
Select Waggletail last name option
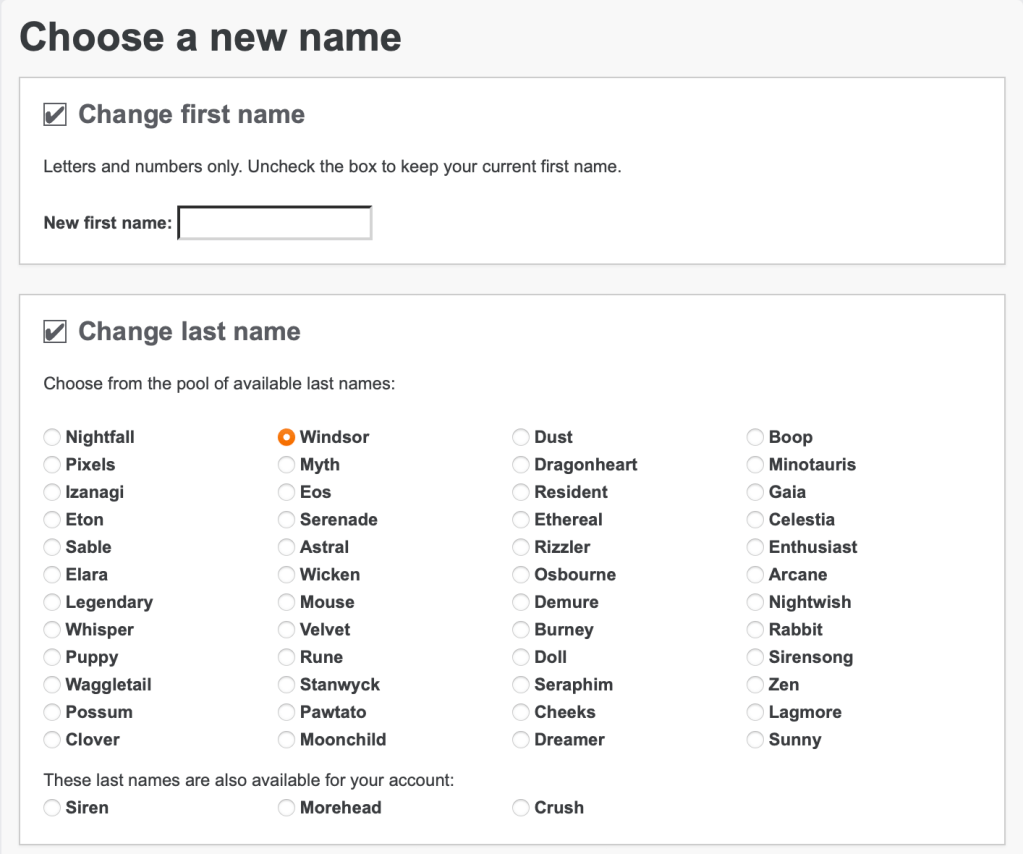pos(52,685)
